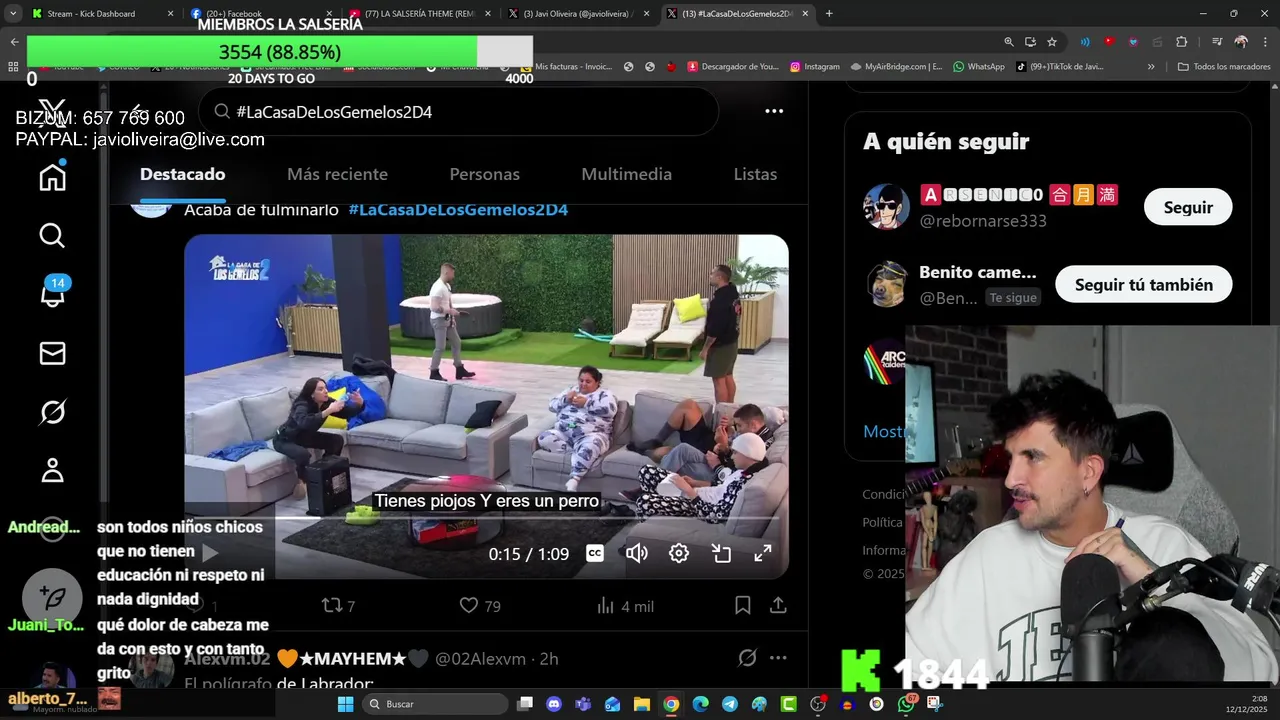Open new browser tab with plus
Screen dimensions: 1280x720
point(829,14)
